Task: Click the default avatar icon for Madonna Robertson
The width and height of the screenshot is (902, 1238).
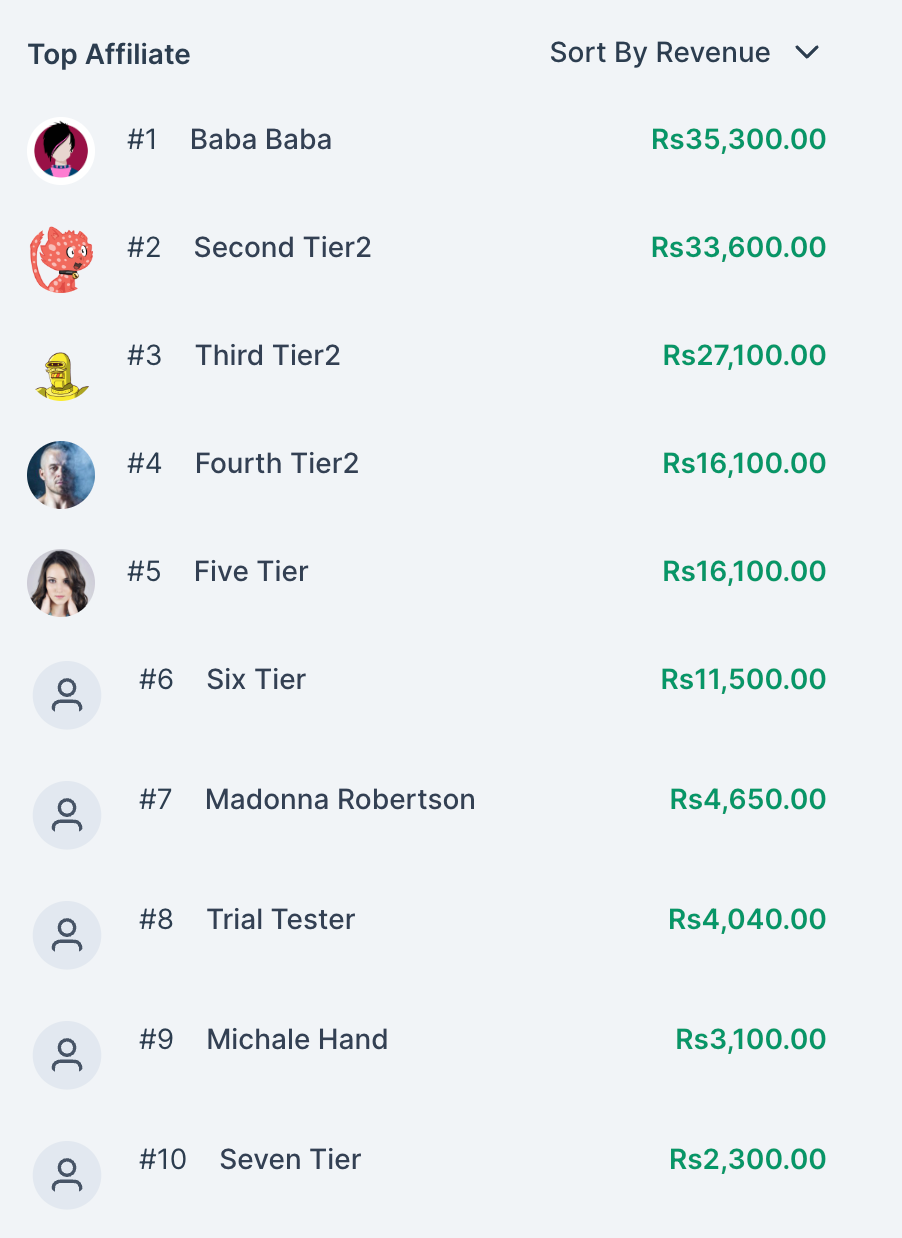Action: pos(67,815)
